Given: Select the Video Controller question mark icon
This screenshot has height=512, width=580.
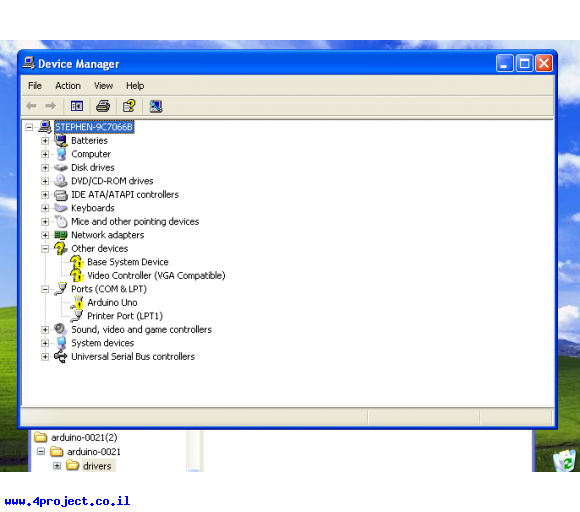Looking at the screenshot, I should point(77,276).
